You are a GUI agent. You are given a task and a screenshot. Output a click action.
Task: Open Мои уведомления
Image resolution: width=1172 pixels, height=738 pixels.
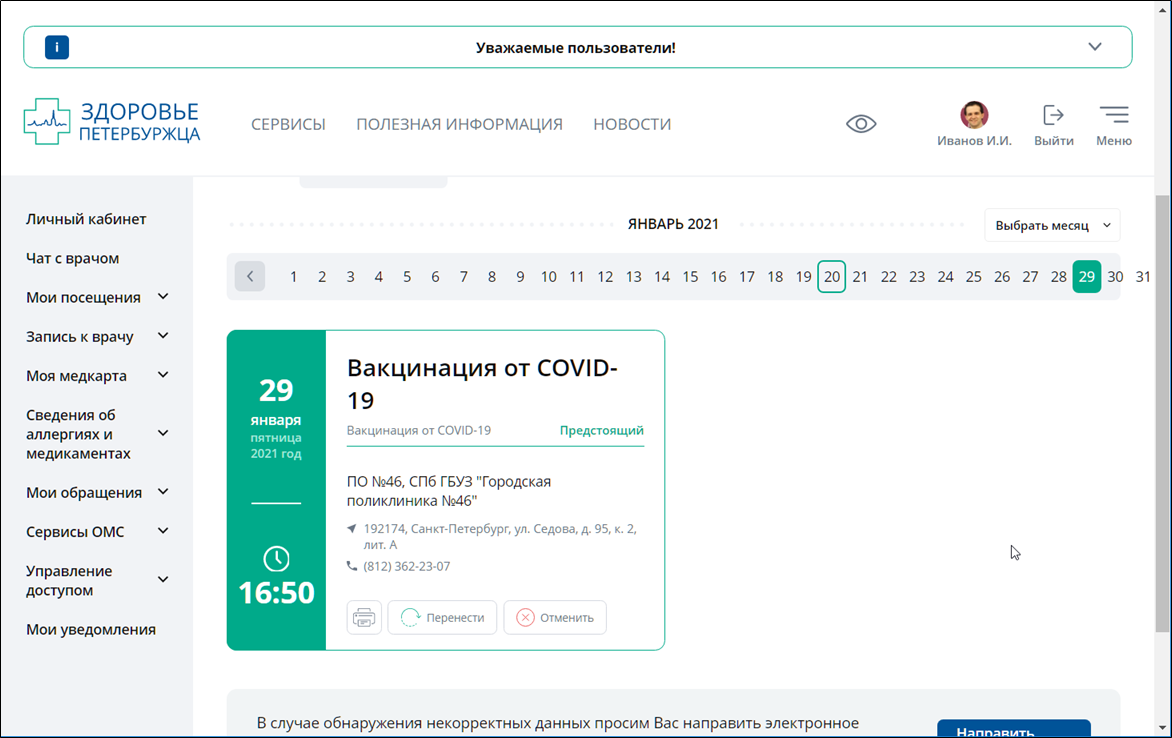click(x=91, y=630)
